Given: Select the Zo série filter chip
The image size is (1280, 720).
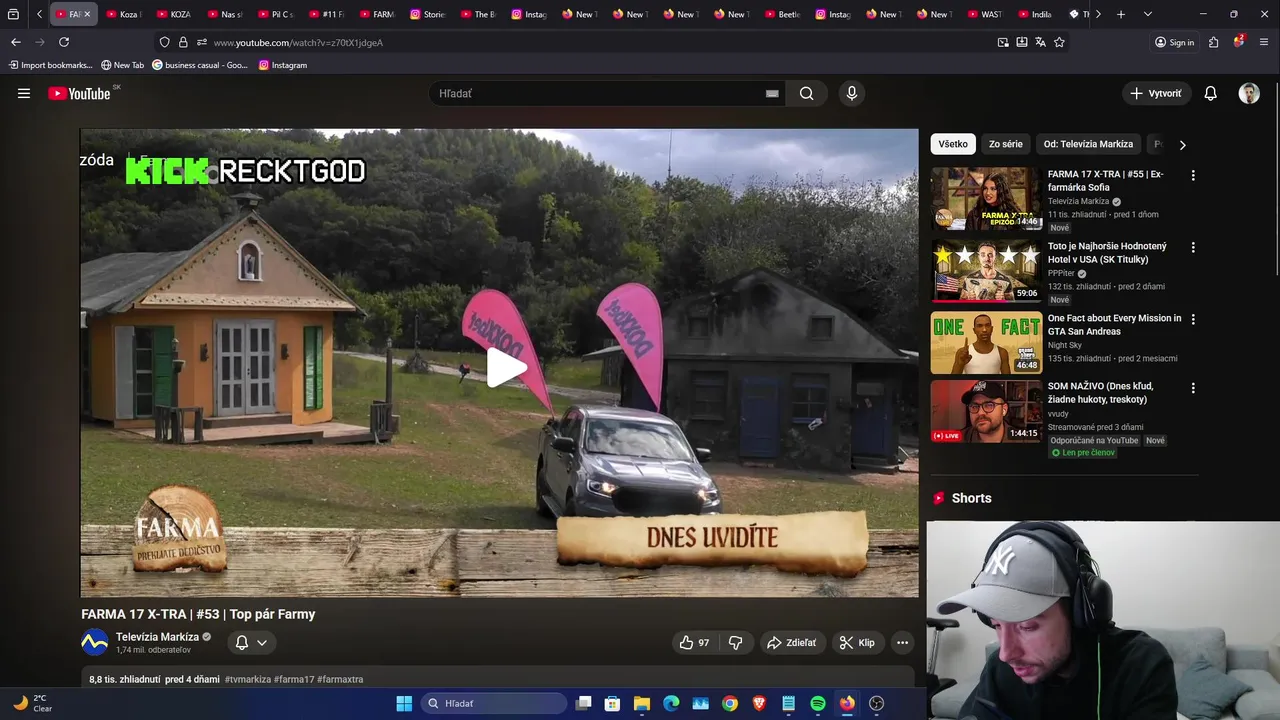Looking at the screenshot, I should [x=1006, y=144].
